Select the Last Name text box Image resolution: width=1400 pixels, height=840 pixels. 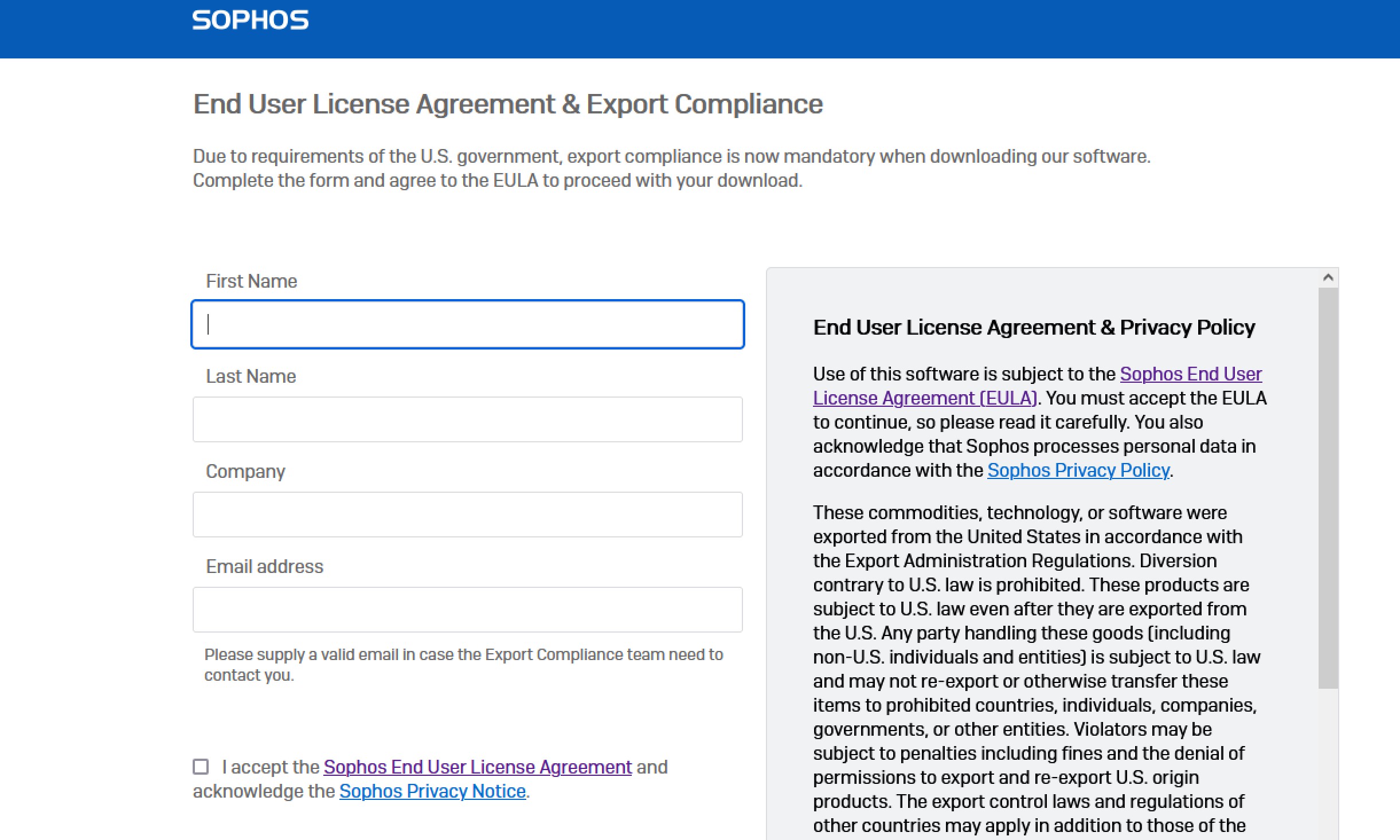tap(468, 419)
